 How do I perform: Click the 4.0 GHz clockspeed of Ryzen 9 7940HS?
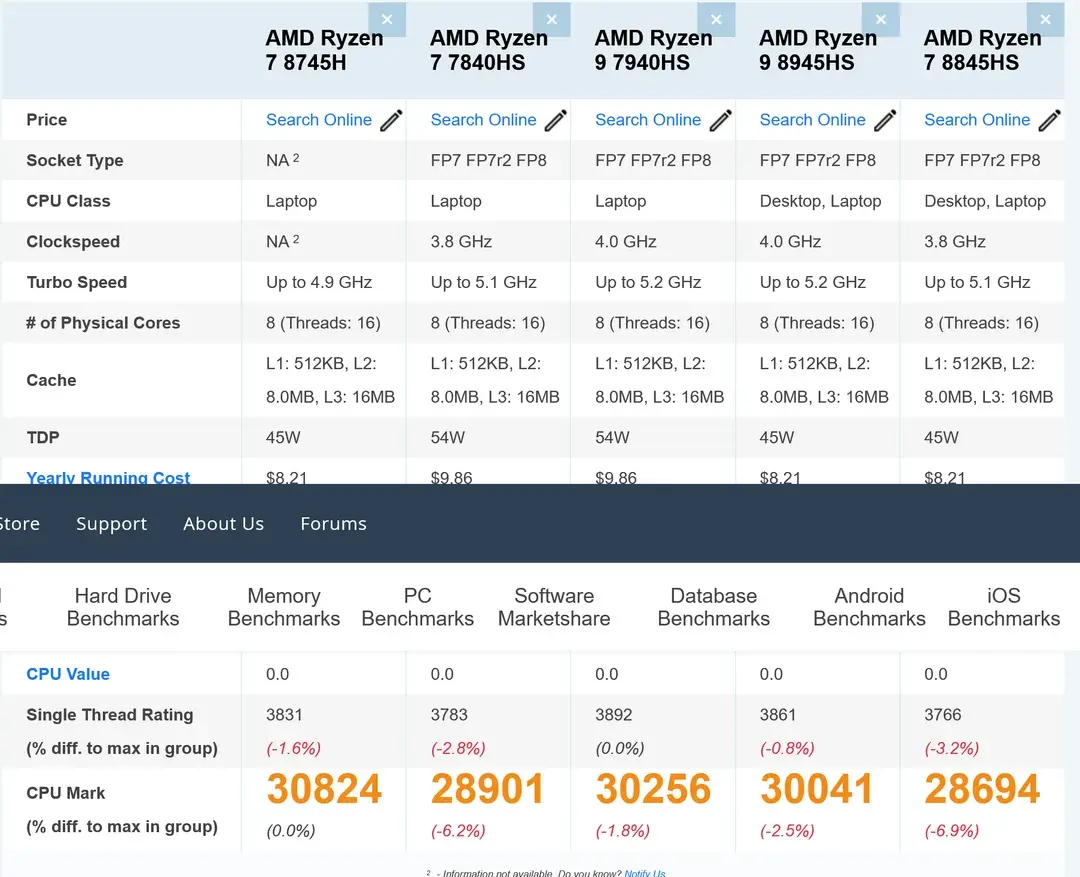click(625, 242)
